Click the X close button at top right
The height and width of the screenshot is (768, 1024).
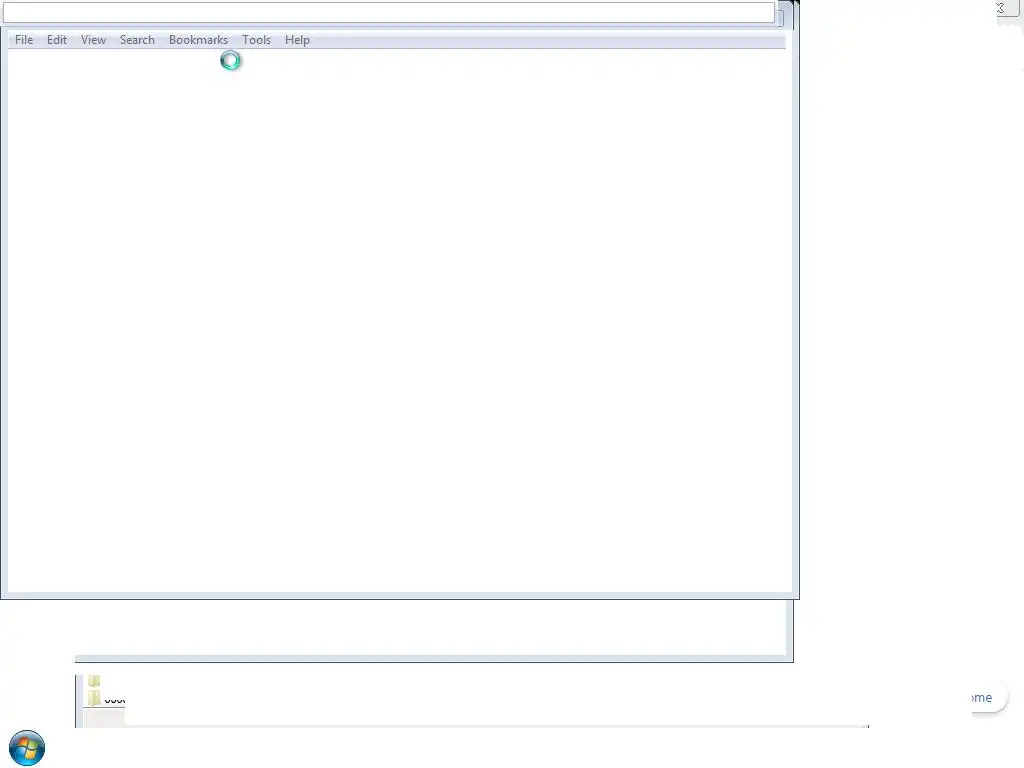click(x=1000, y=8)
